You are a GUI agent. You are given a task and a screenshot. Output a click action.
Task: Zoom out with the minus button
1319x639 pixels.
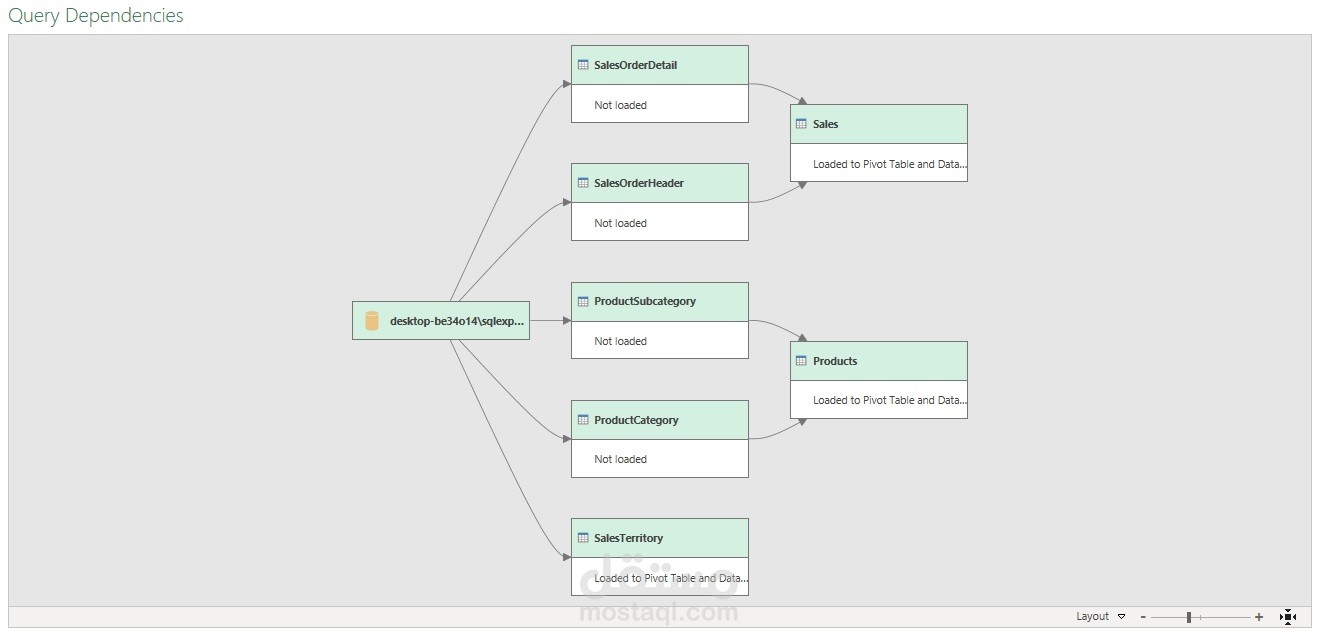[1143, 617]
